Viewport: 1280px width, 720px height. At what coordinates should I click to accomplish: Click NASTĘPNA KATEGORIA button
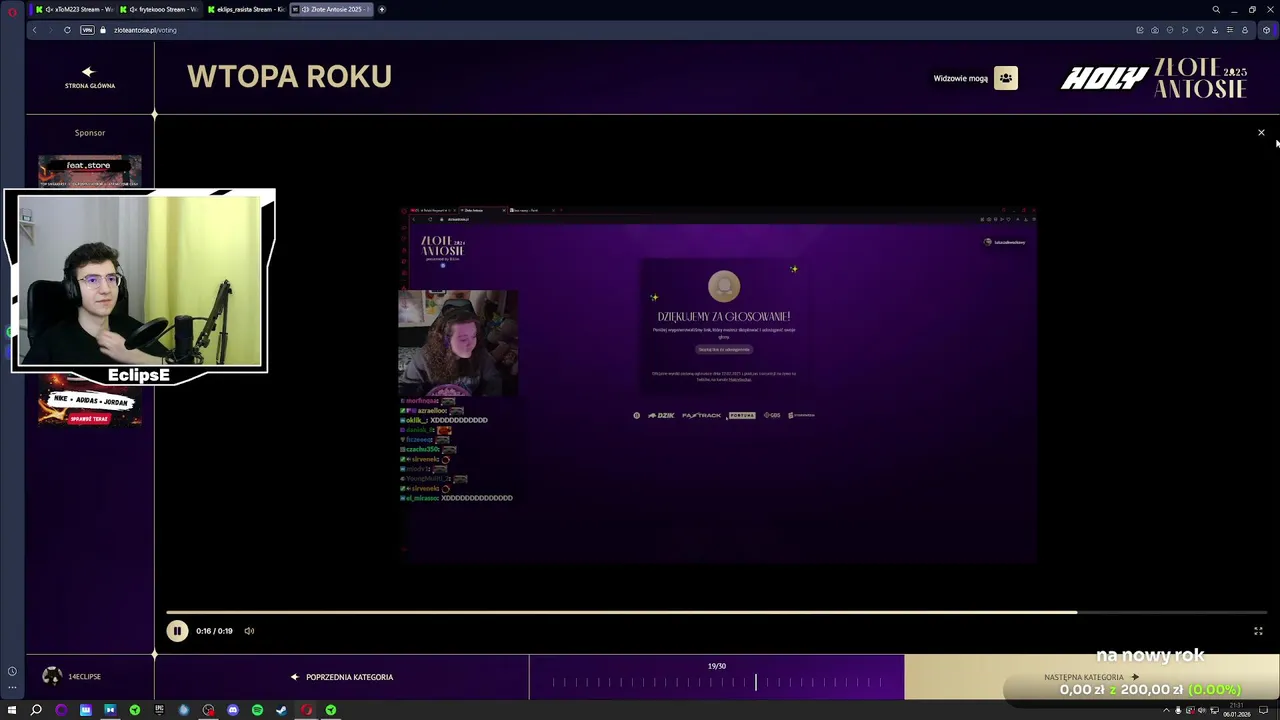(1091, 677)
